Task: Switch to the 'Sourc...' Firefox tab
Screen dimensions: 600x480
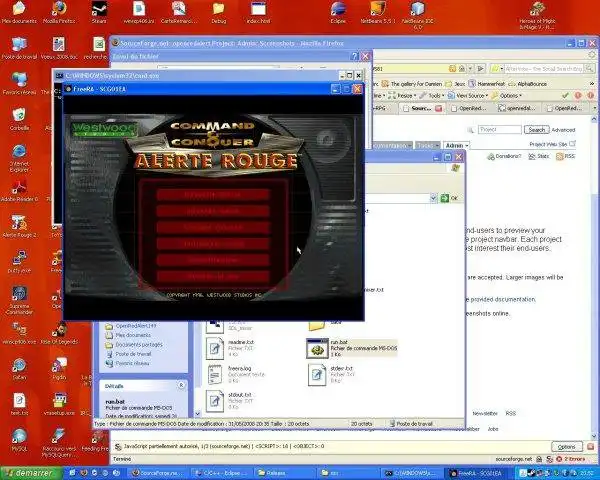Action: click(x=422, y=109)
